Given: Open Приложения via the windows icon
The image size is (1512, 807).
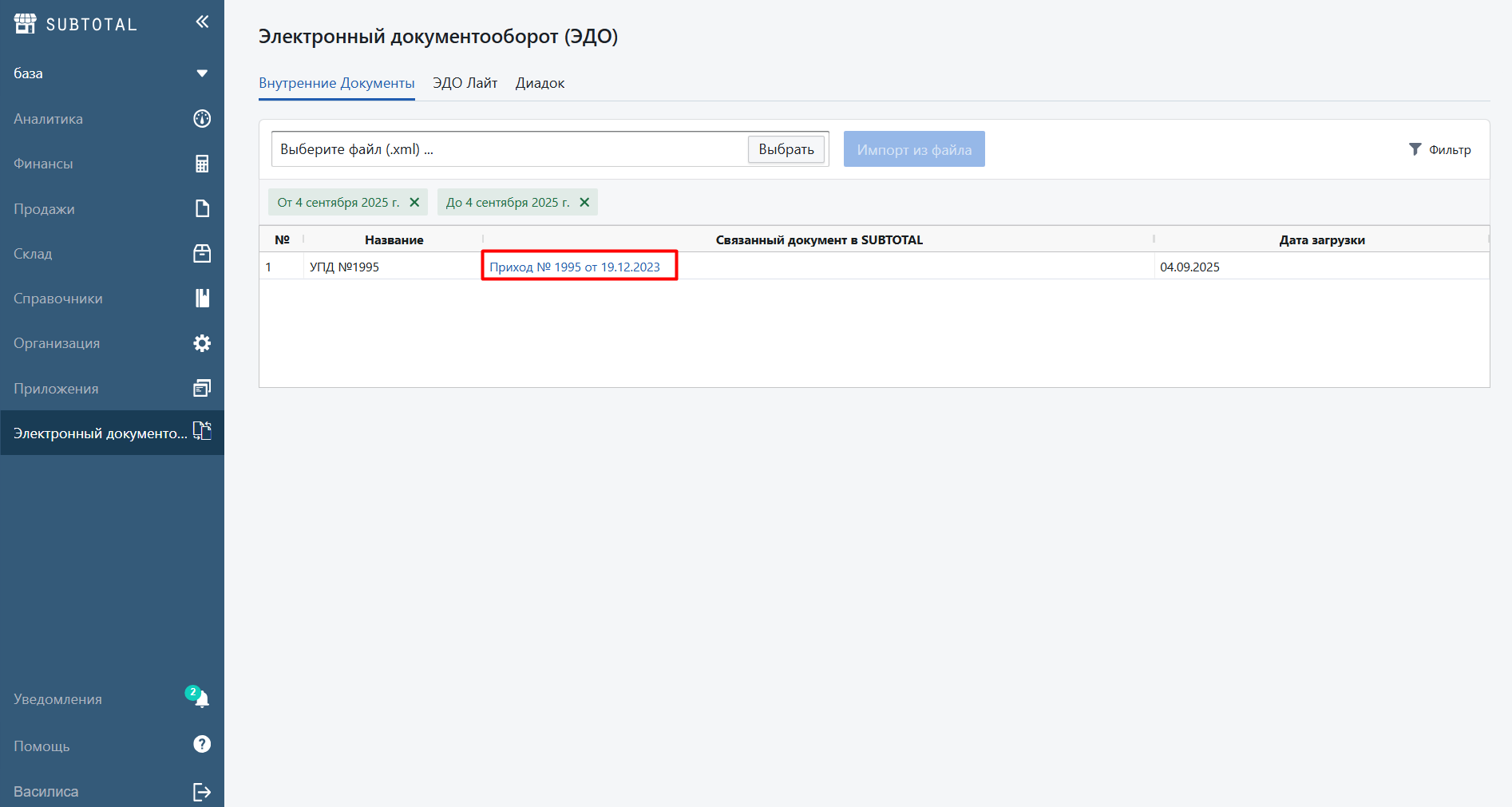Looking at the screenshot, I should point(202,389).
